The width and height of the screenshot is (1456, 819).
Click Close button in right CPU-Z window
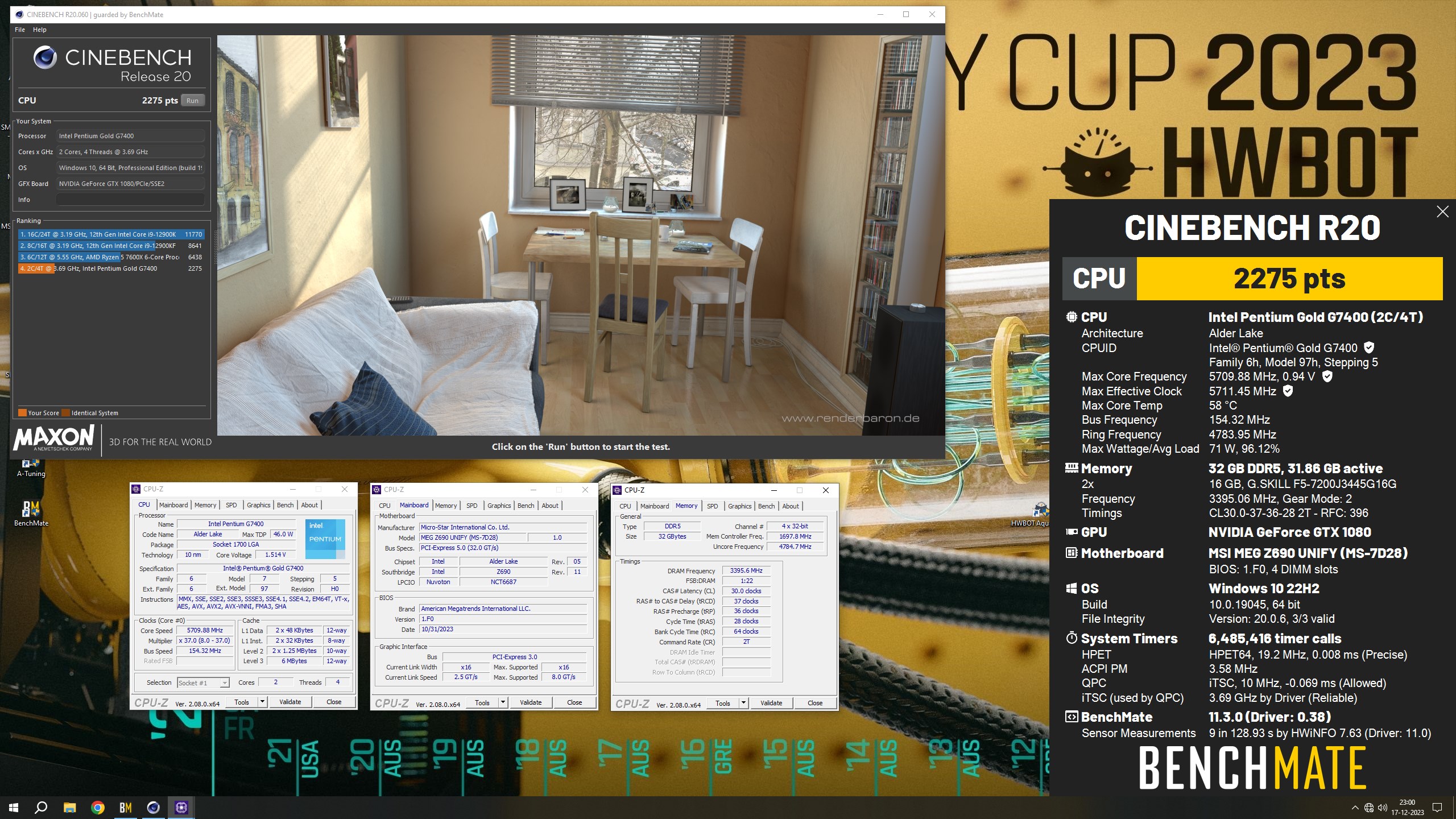815,703
